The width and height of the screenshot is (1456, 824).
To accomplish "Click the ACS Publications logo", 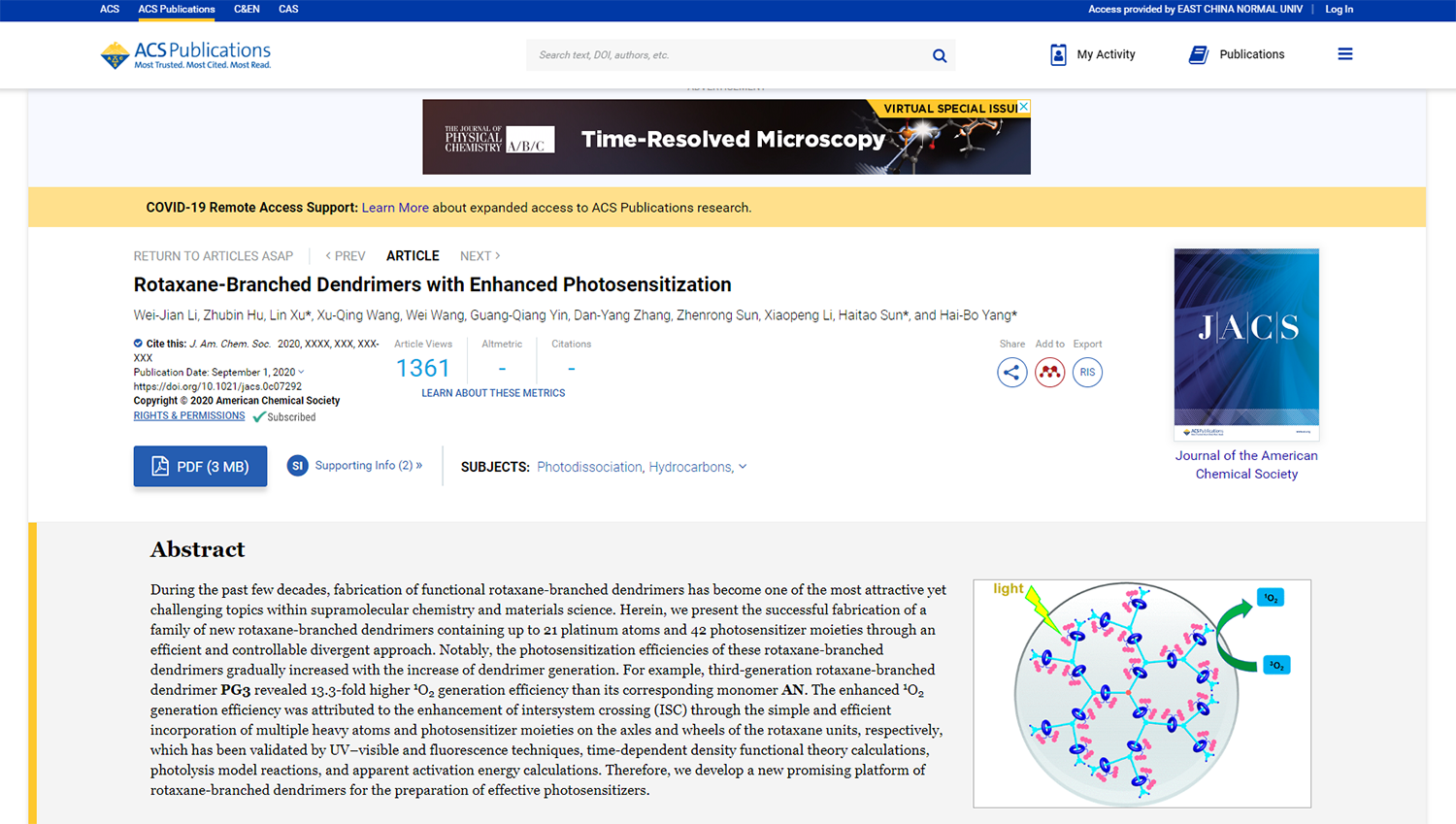I will pyautogui.click(x=185, y=55).
